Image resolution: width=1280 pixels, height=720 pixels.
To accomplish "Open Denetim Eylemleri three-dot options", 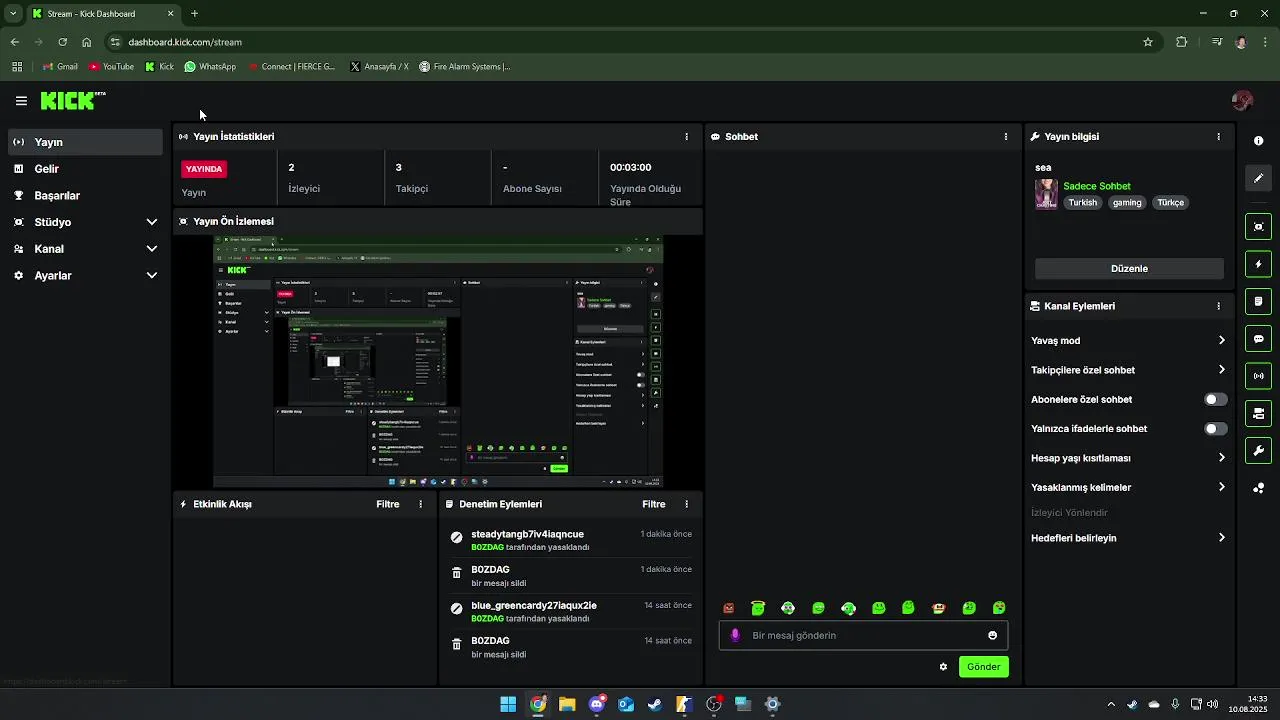I will pos(686,505).
